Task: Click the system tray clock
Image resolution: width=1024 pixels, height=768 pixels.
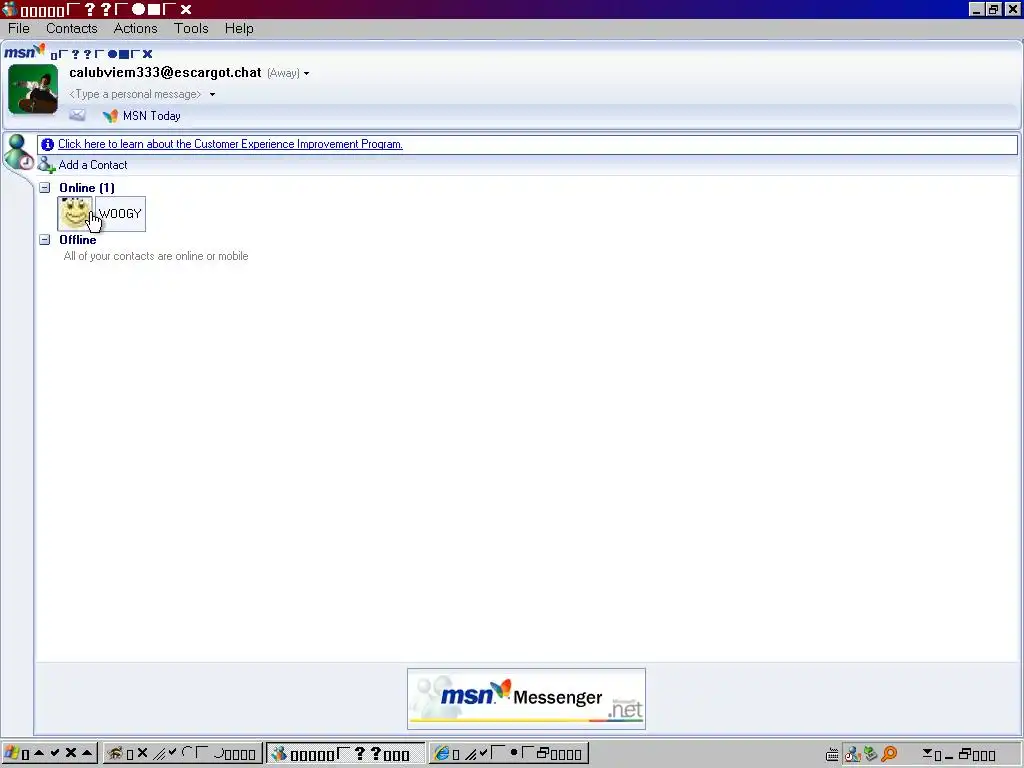Action: tap(959, 755)
